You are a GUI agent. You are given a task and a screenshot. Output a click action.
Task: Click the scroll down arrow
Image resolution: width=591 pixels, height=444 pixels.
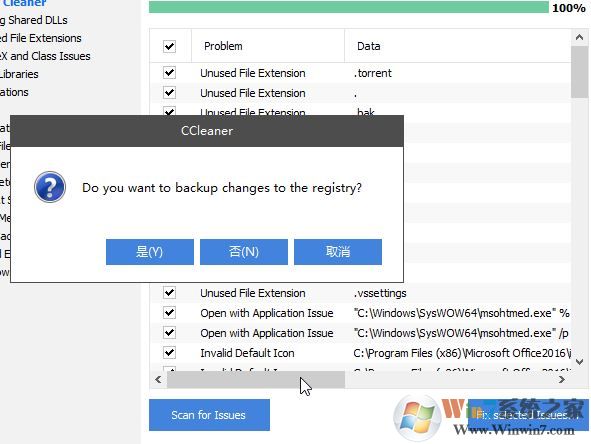coord(579,361)
